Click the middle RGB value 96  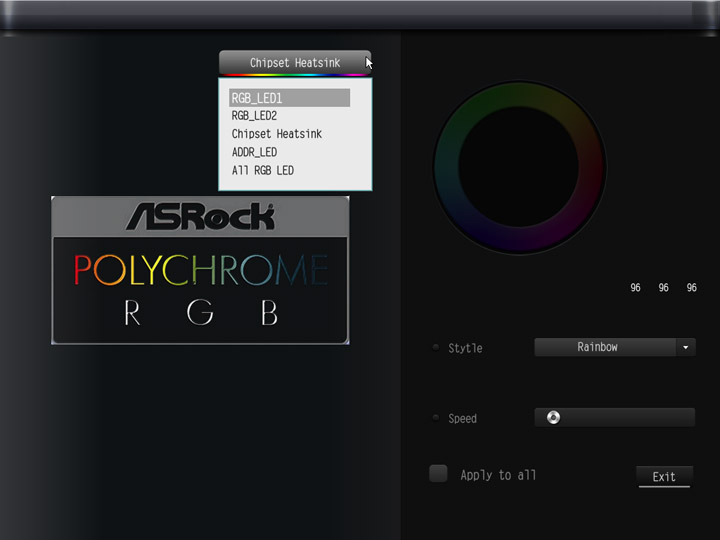(x=664, y=287)
